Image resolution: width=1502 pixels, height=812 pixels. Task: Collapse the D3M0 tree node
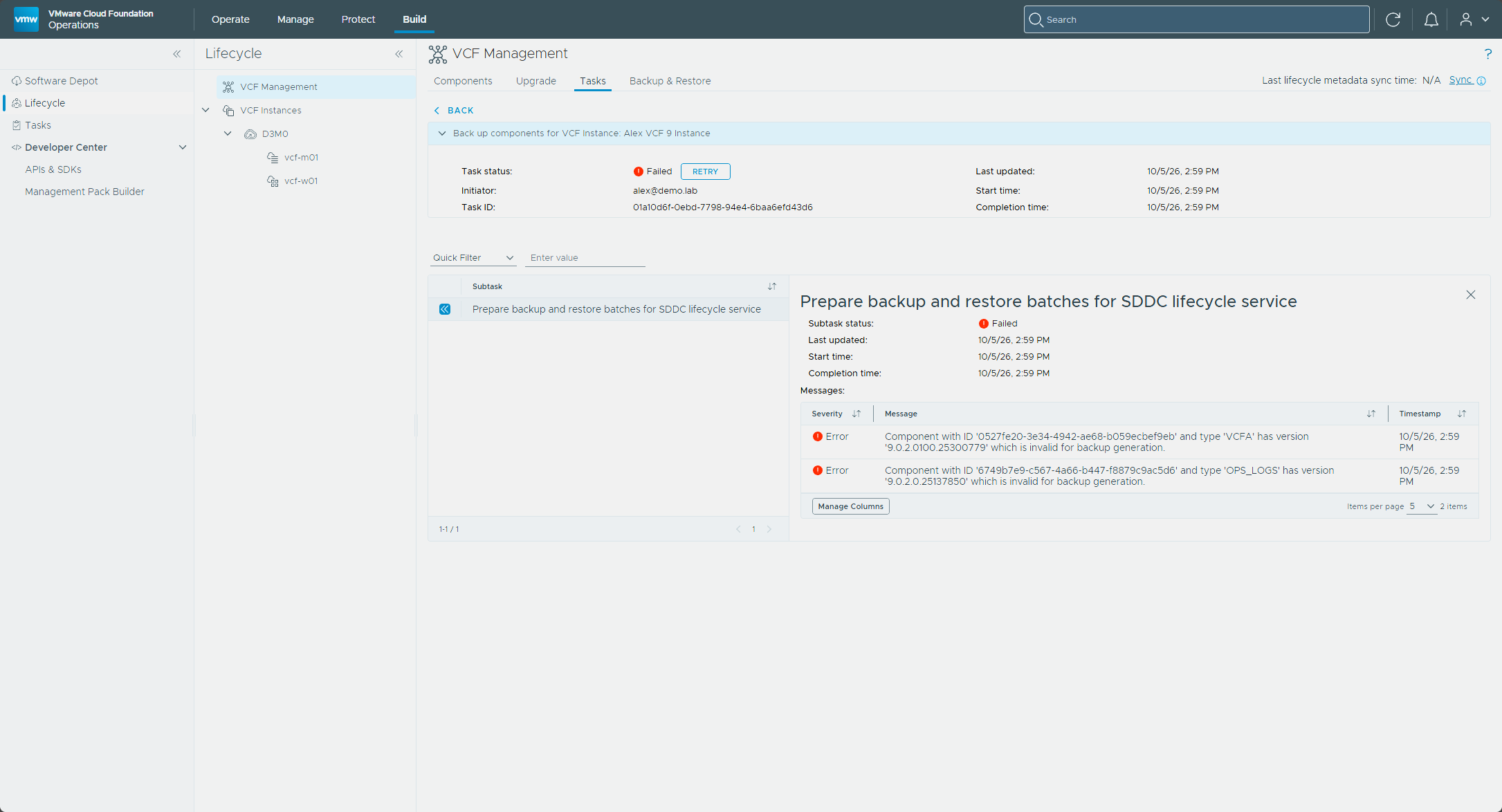tap(228, 133)
